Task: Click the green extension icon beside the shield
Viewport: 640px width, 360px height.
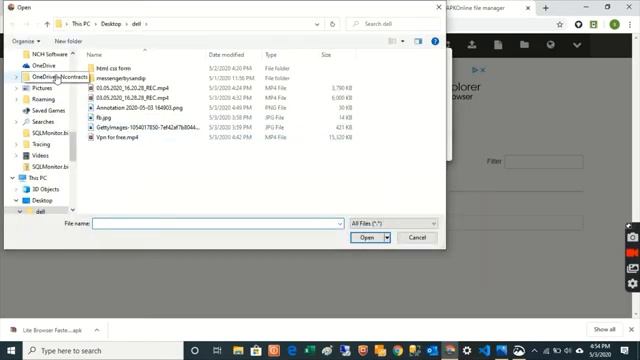Action: 594,24
